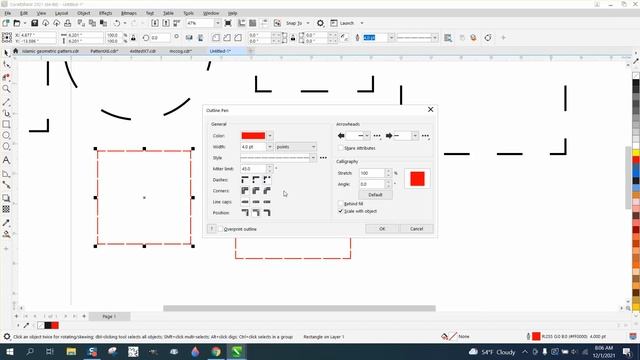Switch to the Islamic geometric pattern.cdr tab
The width and height of the screenshot is (640, 360).
50,51
